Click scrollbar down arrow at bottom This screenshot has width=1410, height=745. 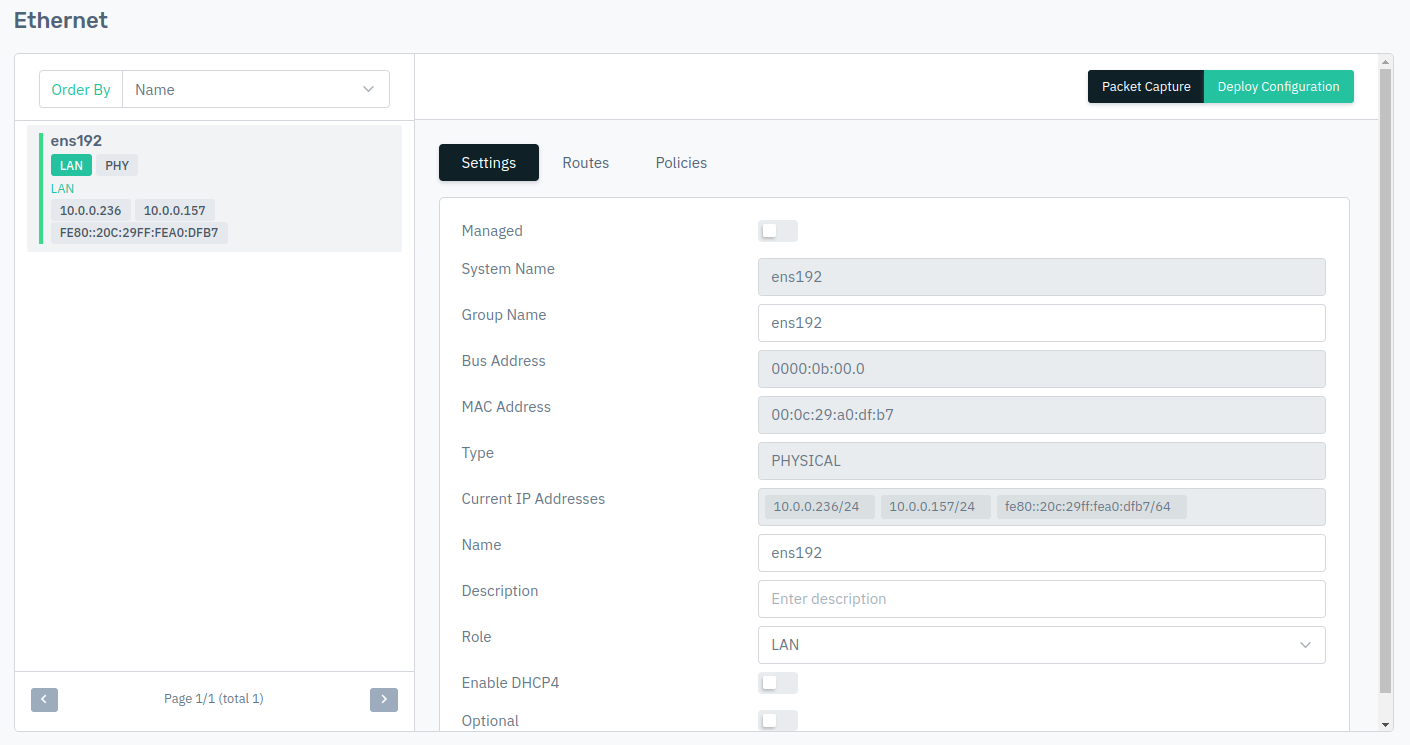pos(1385,724)
